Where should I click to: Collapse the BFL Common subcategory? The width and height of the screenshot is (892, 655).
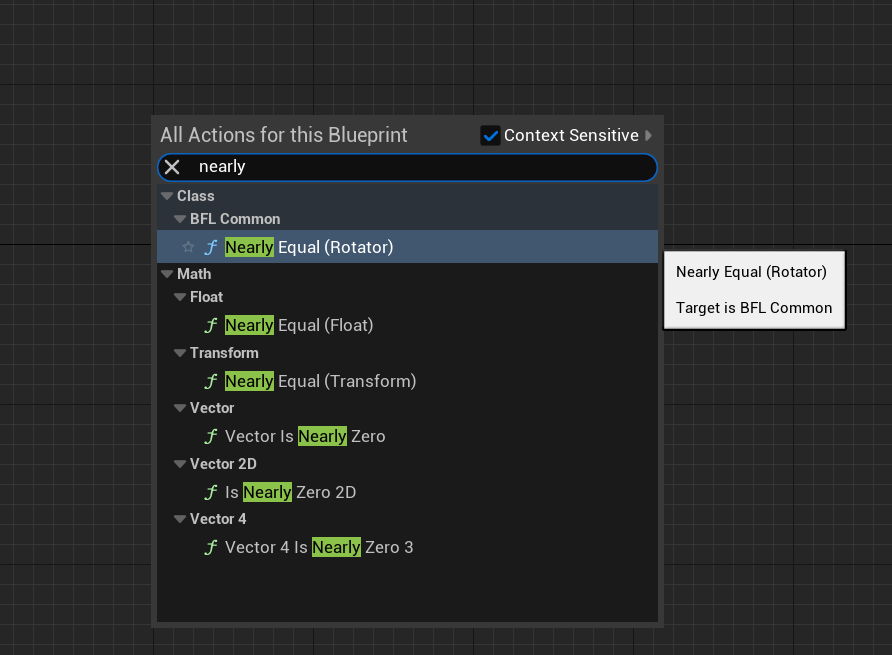pos(180,219)
